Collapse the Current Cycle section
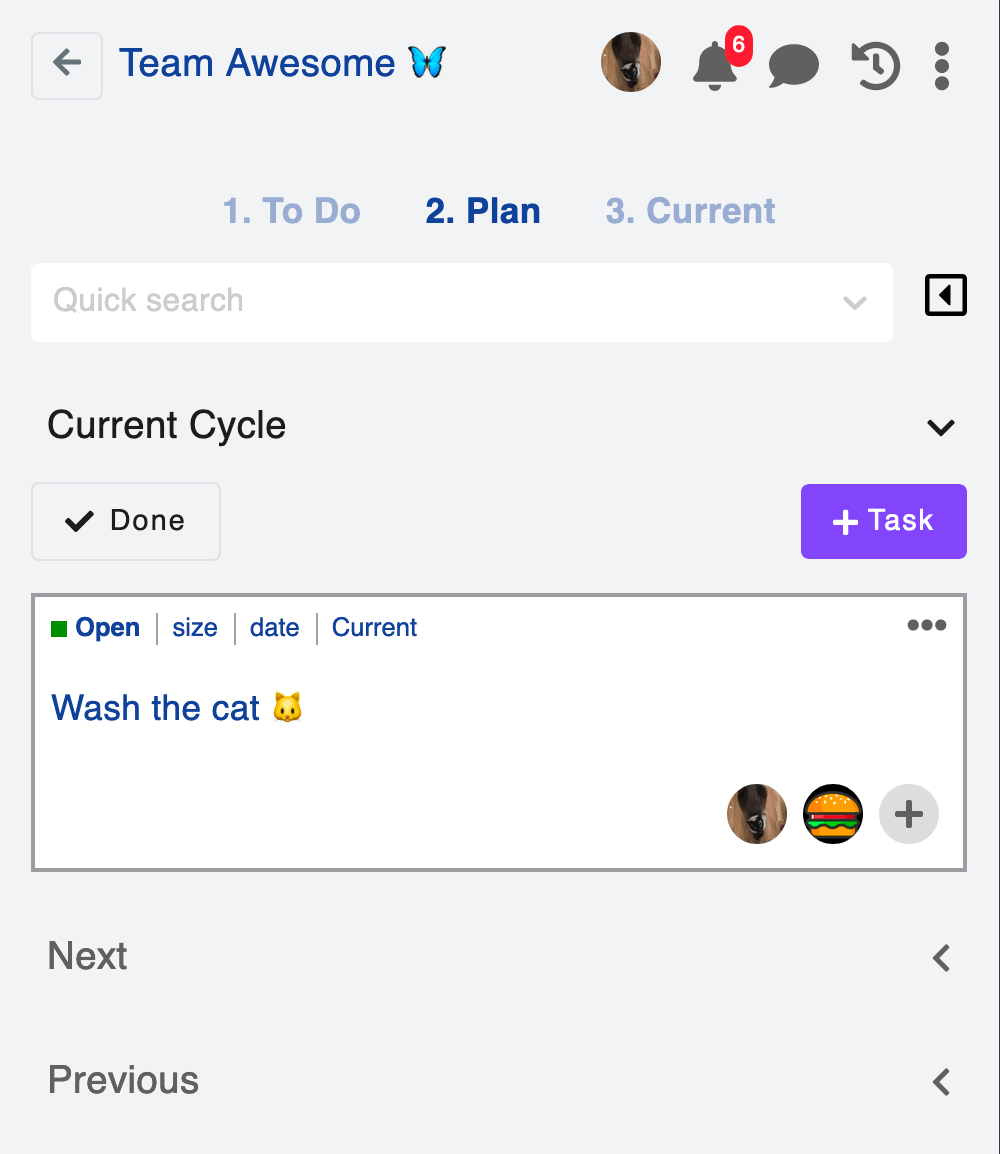 (x=940, y=426)
